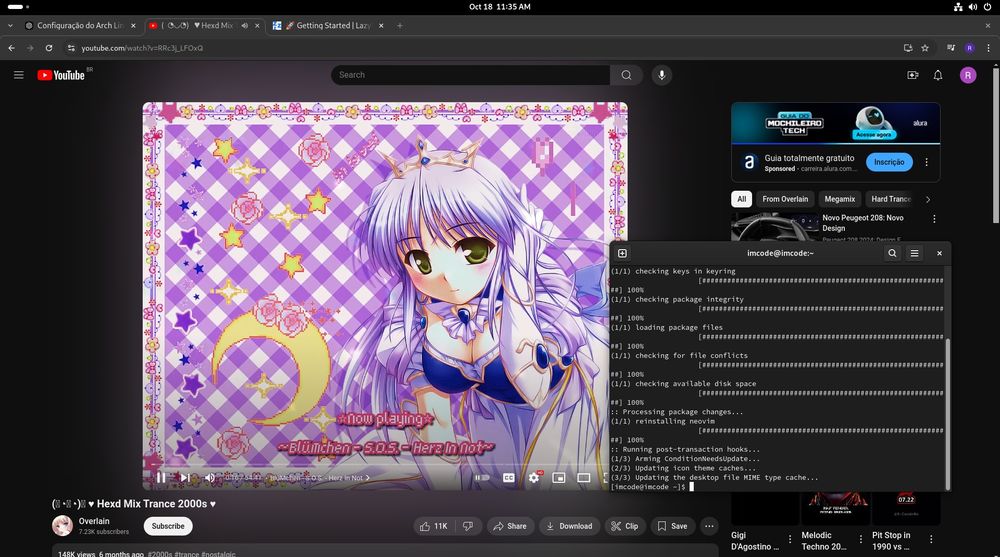Subscribe to the Overlain channel
1000x557 pixels.
(x=168, y=526)
